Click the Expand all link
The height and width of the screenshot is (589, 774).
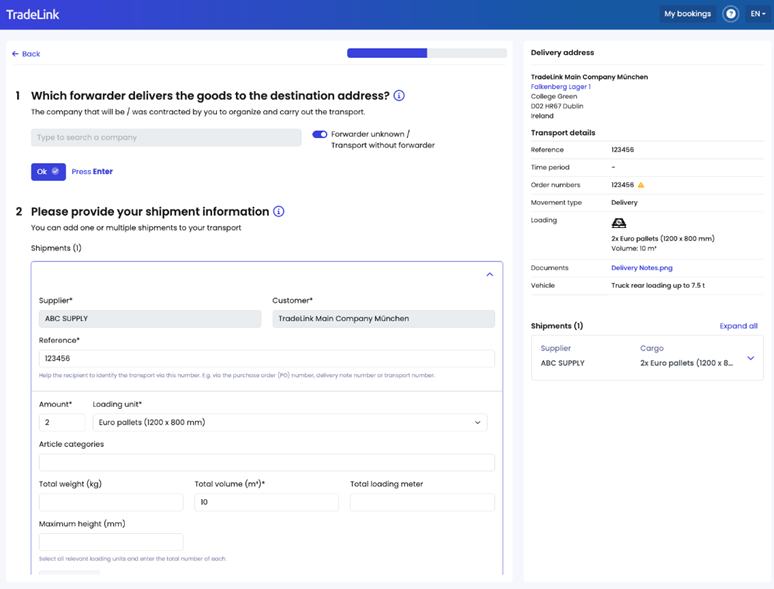point(738,326)
